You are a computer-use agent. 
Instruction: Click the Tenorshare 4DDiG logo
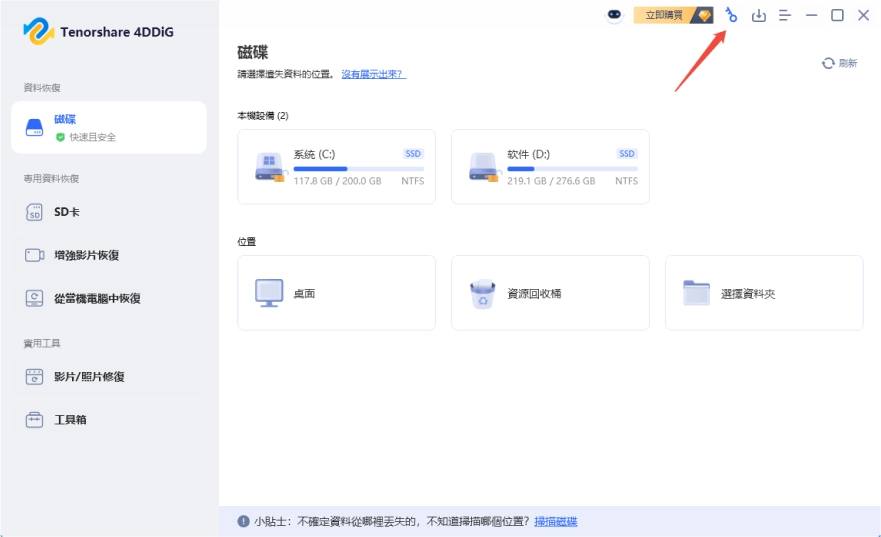point(98,31)
